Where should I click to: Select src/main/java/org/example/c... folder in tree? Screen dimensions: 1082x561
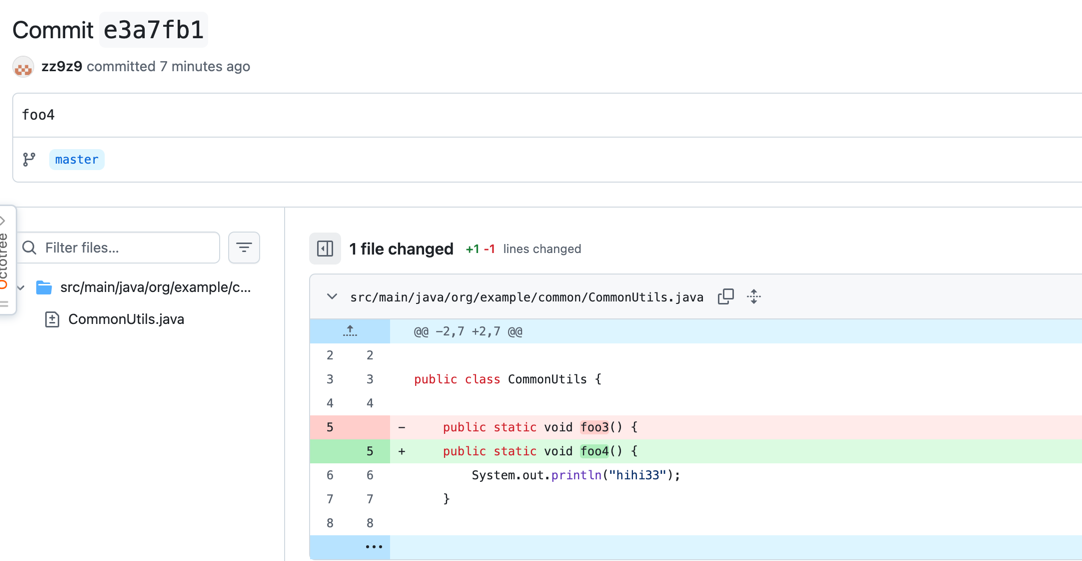point(155,287)
